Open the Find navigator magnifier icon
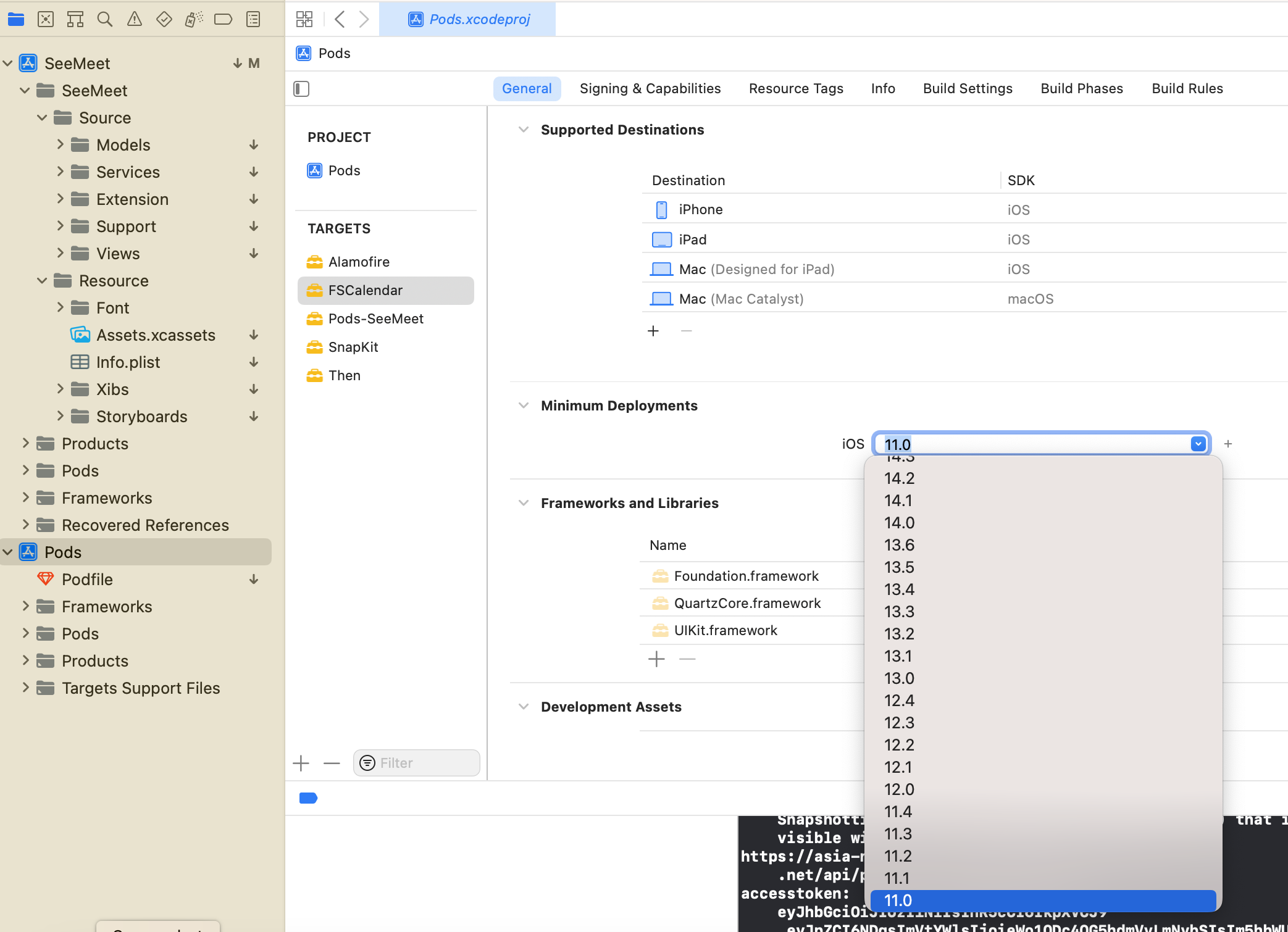1288x932 pixels. (105, 19)
